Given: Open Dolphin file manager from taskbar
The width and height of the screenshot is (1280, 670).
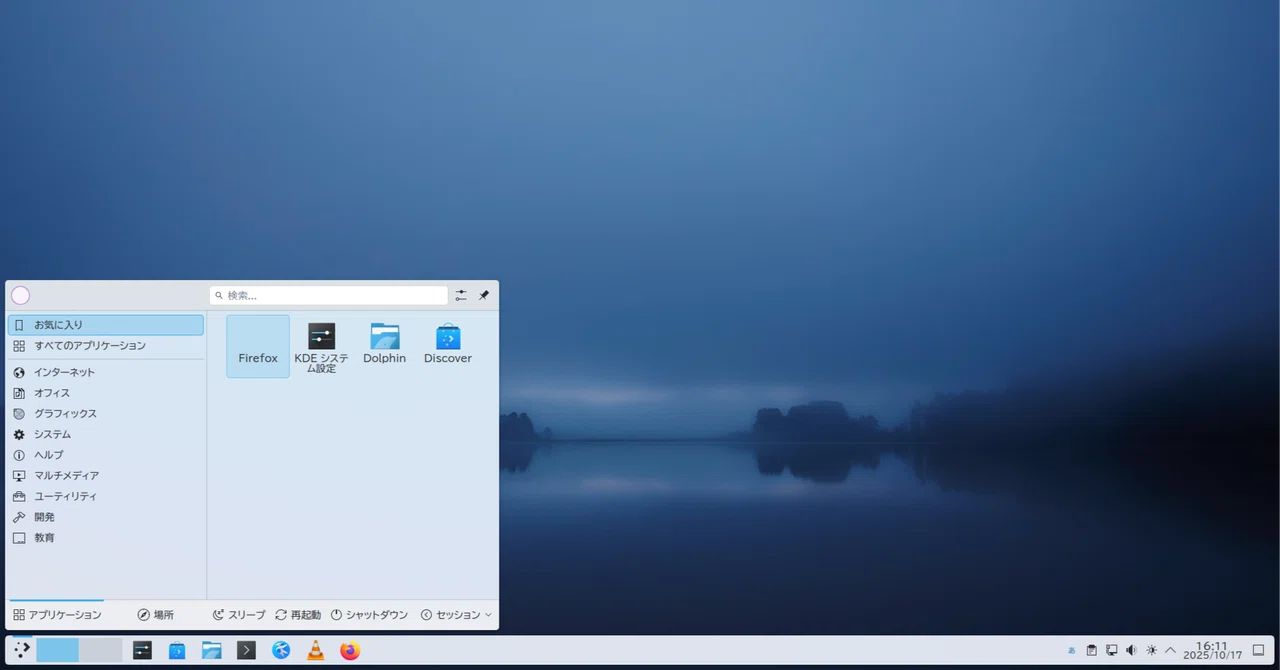Looking at the screenshot, I should click(x=211, y=650).
